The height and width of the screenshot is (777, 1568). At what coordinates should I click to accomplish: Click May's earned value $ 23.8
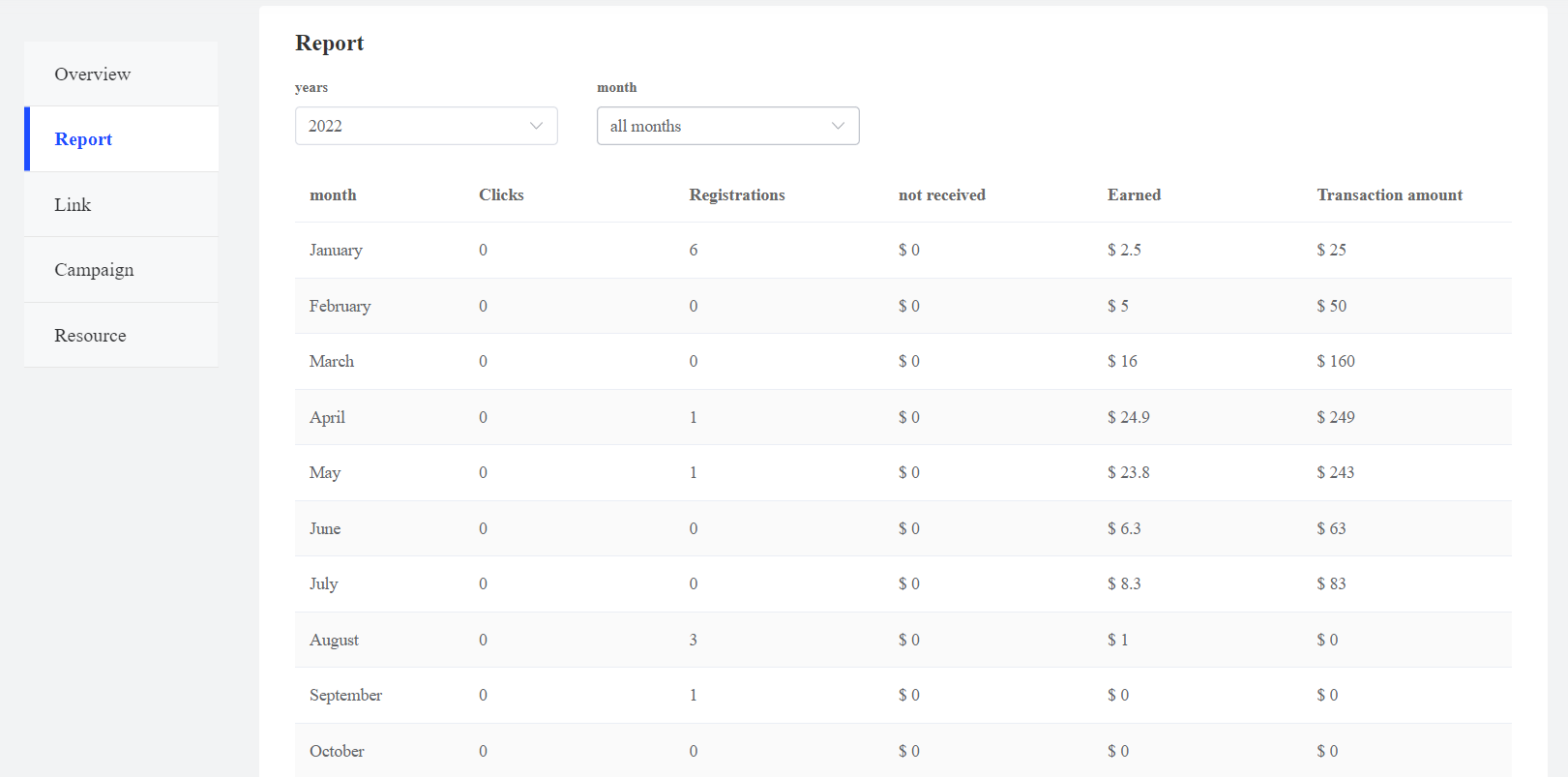[x=1128, y=472]
